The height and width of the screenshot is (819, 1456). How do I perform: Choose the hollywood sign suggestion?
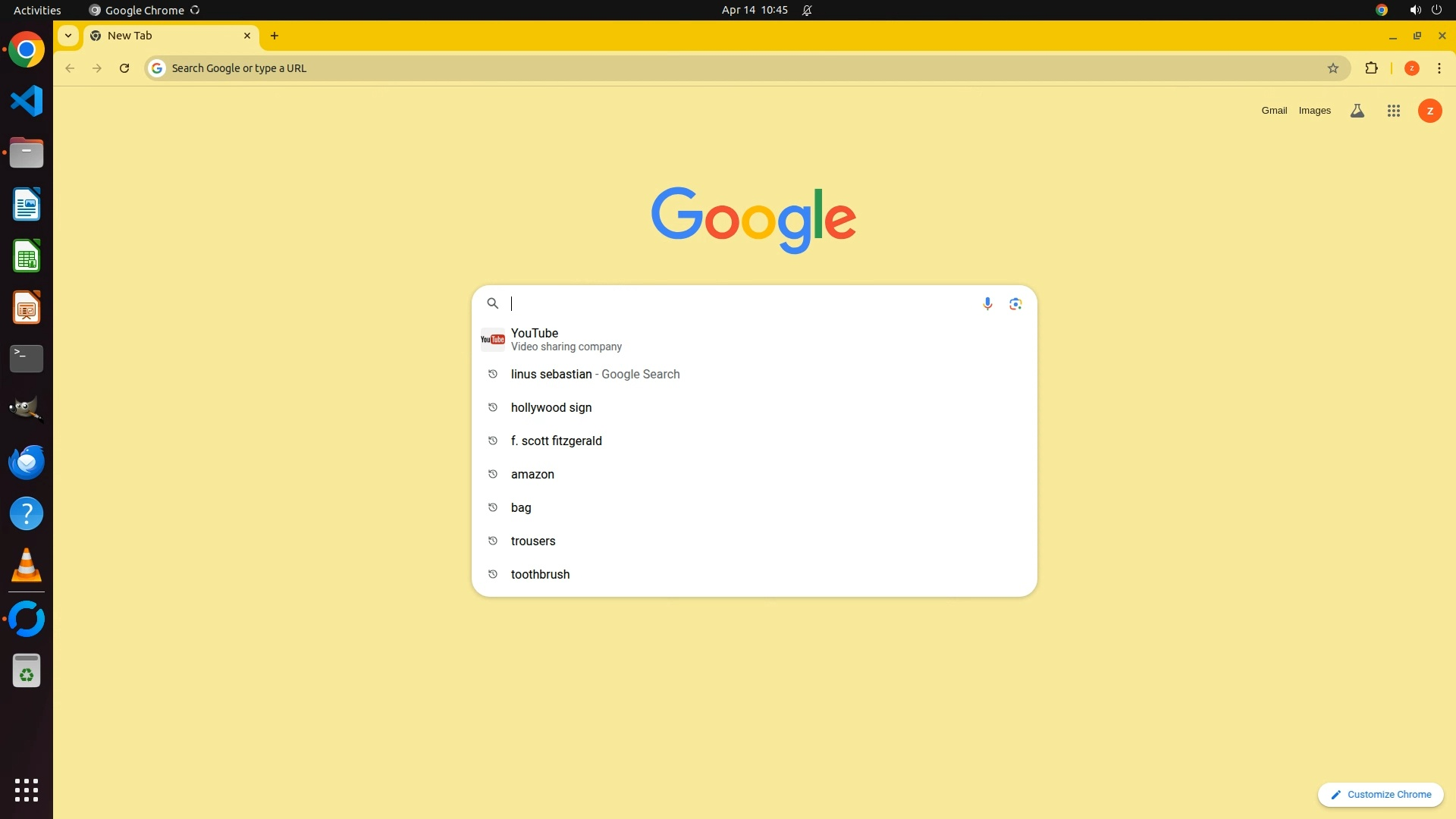[x=551, y=407]
